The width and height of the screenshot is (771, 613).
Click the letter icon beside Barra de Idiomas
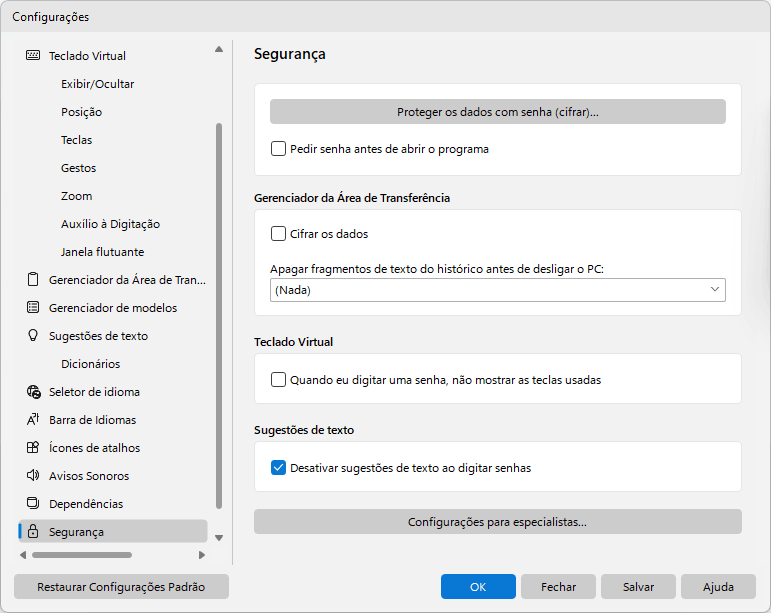(x=33, y=419)
